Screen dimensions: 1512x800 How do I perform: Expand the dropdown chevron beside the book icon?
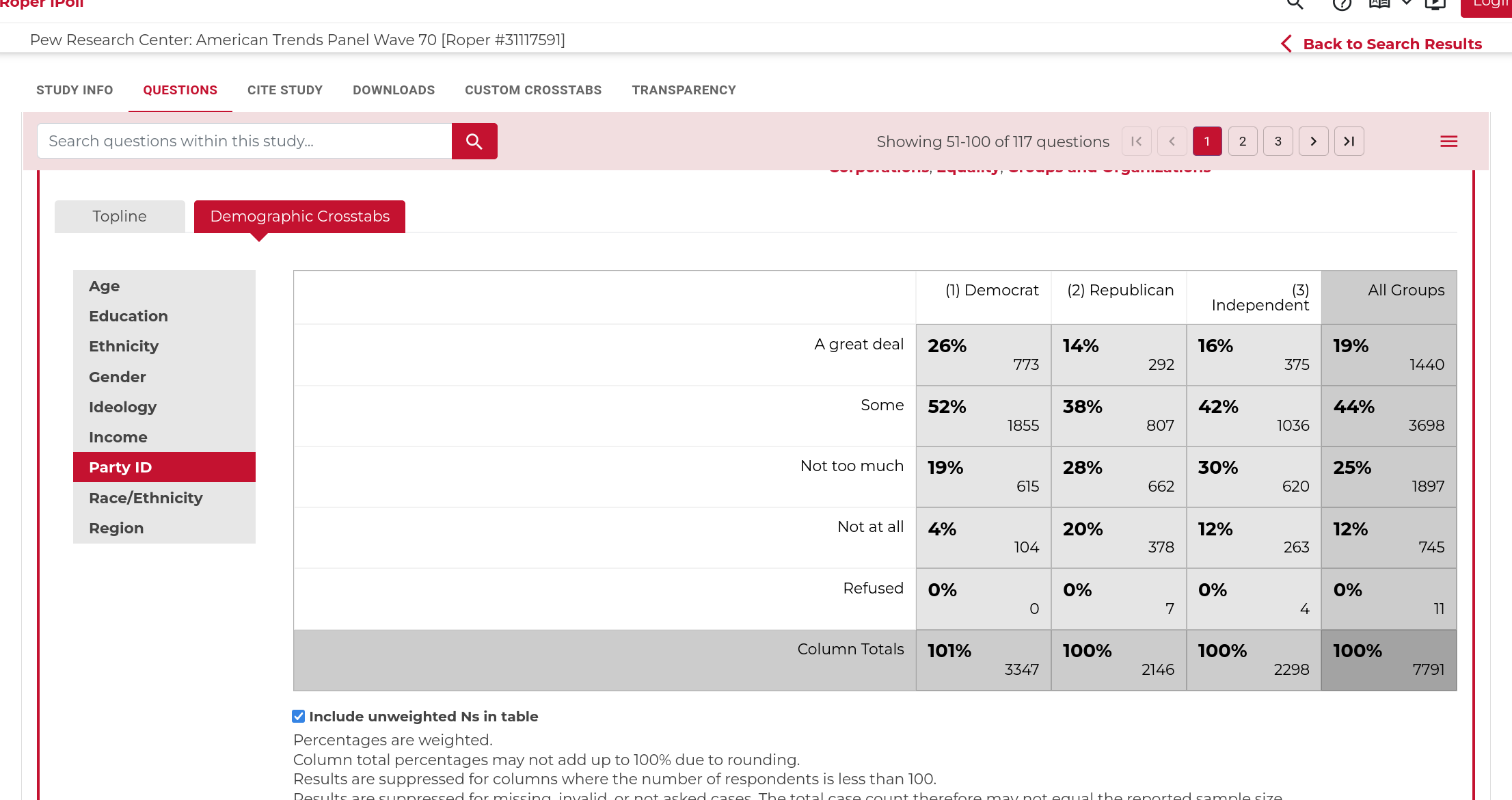(x=1407, y=3)
